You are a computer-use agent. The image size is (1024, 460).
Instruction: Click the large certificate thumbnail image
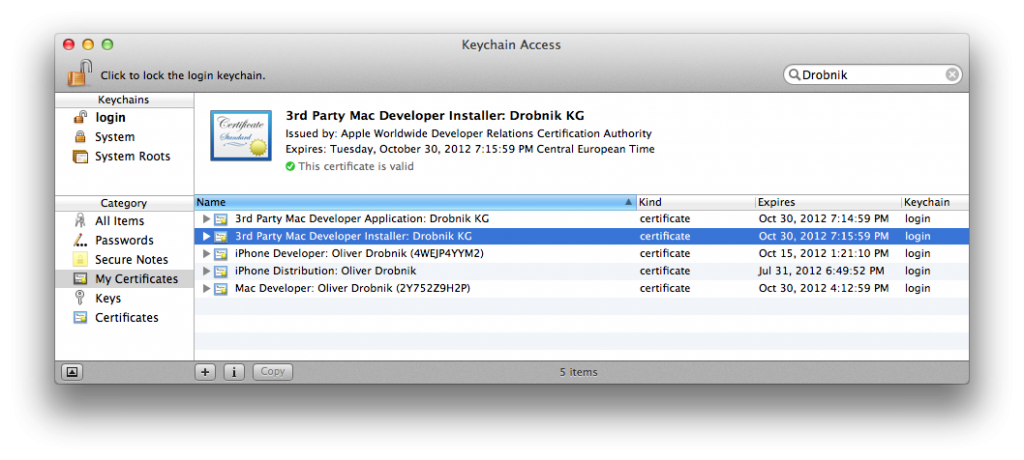click(241, 135)
